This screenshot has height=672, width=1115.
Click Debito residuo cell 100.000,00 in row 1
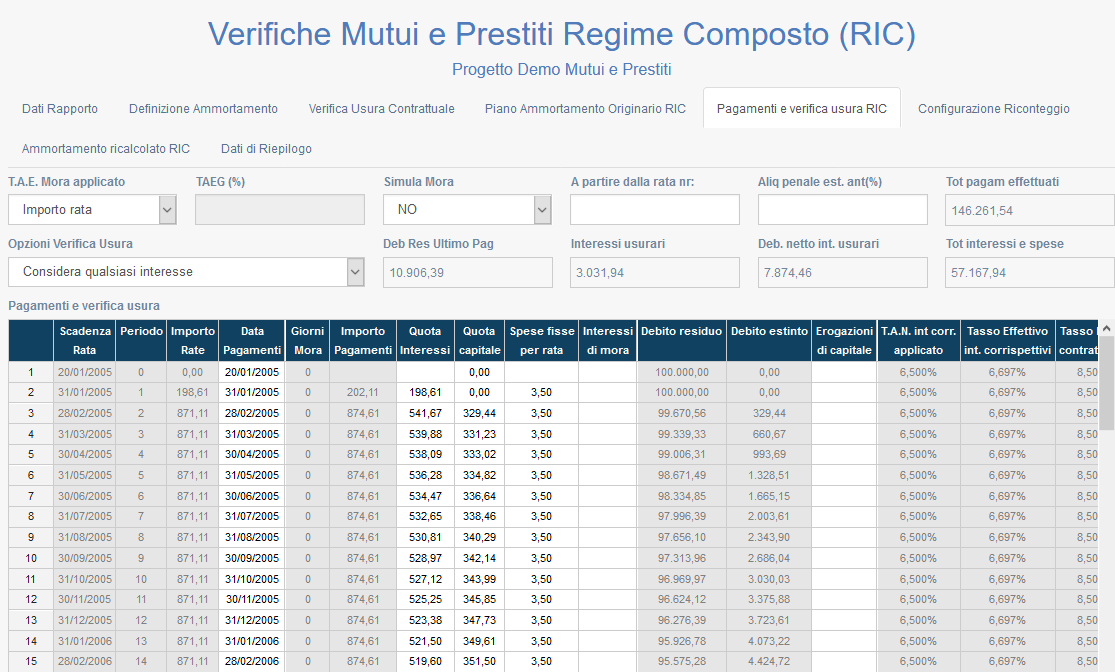click(x=681, y=372)
